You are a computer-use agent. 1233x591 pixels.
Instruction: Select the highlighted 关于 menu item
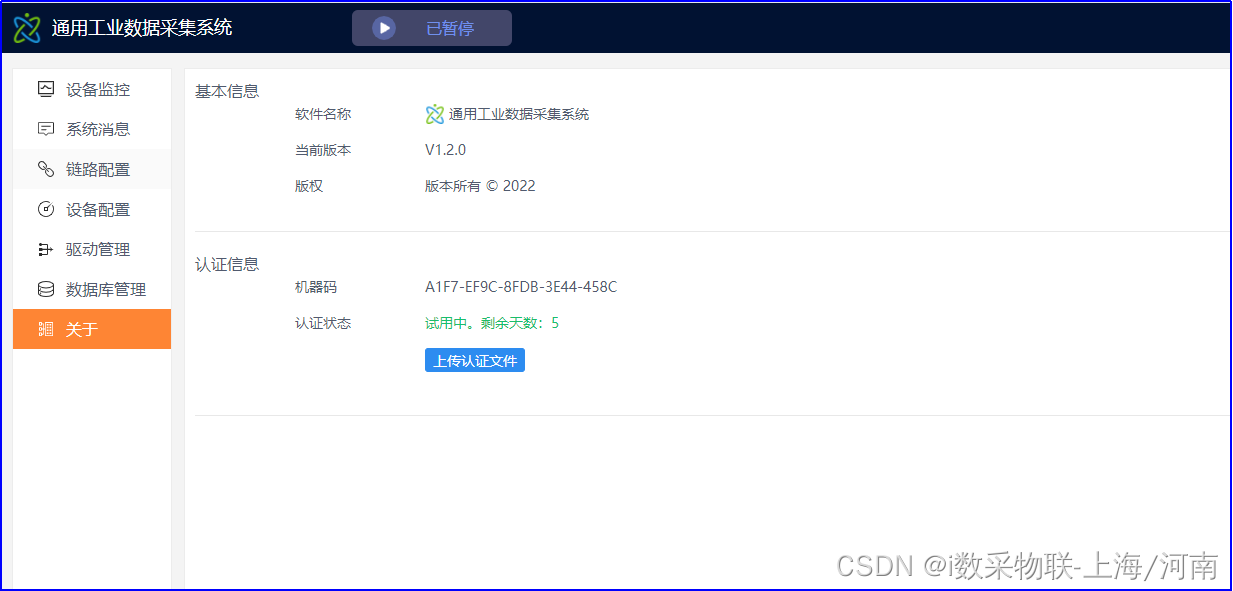(x=92, y=329)
